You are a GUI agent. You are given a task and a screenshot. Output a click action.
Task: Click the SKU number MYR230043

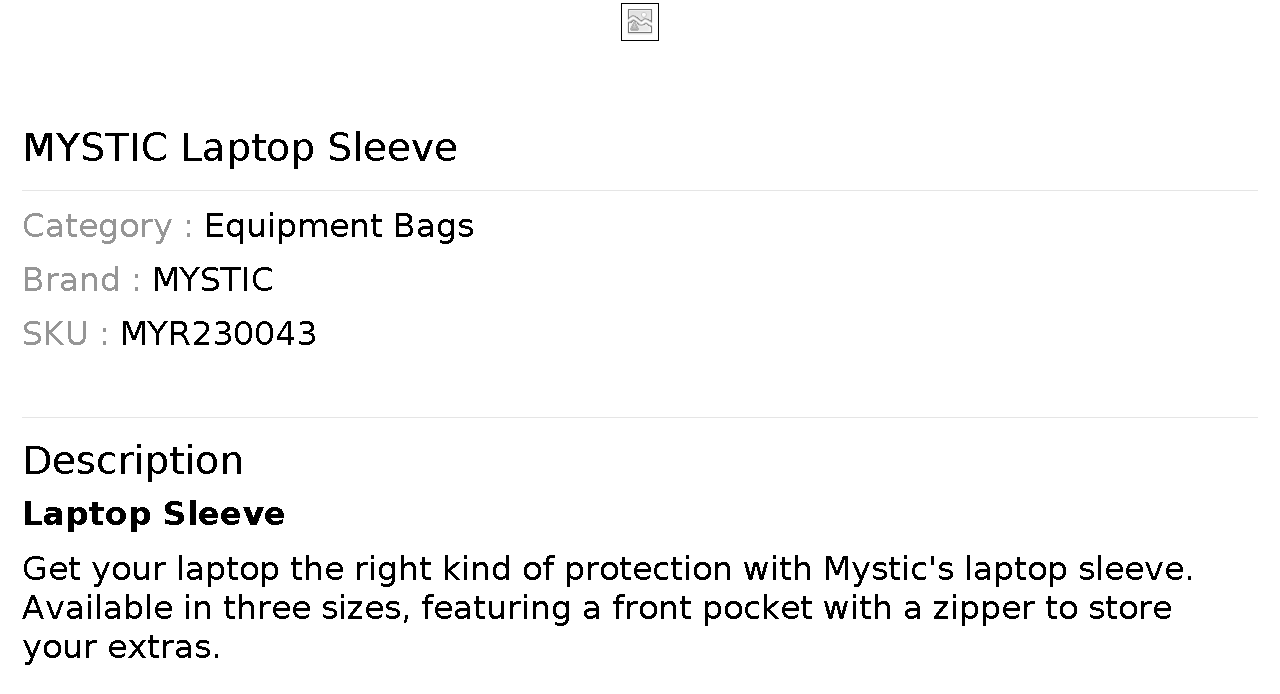(218, 334)
